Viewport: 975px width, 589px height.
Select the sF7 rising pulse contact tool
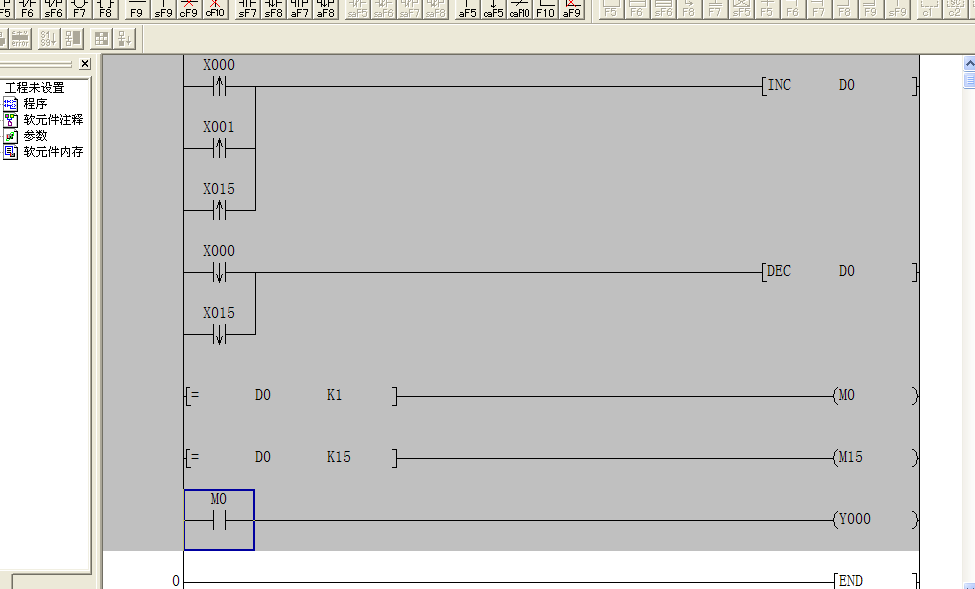247,9
